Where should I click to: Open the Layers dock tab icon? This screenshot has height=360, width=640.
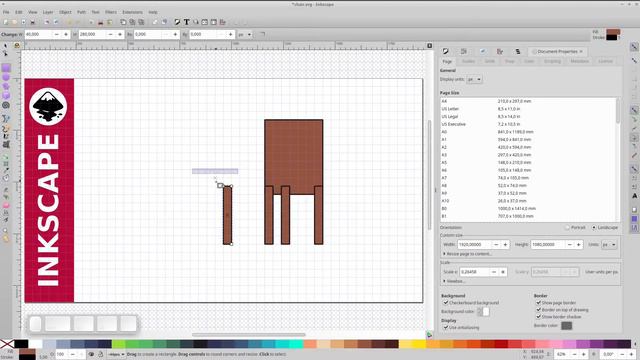pos(518,51)
